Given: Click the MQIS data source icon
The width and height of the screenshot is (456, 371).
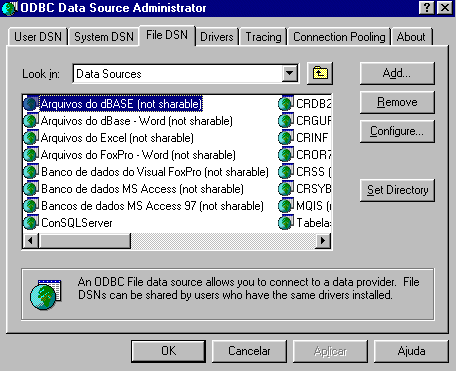Looking at the screenshot, I should [286, 205].
